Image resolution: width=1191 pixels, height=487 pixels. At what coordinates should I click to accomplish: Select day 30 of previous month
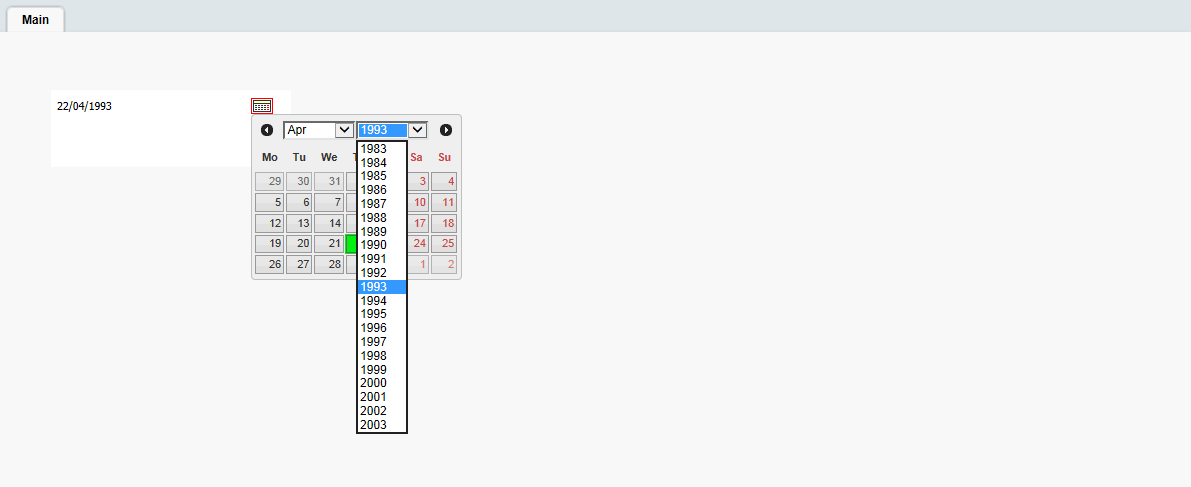coord(299,182)
